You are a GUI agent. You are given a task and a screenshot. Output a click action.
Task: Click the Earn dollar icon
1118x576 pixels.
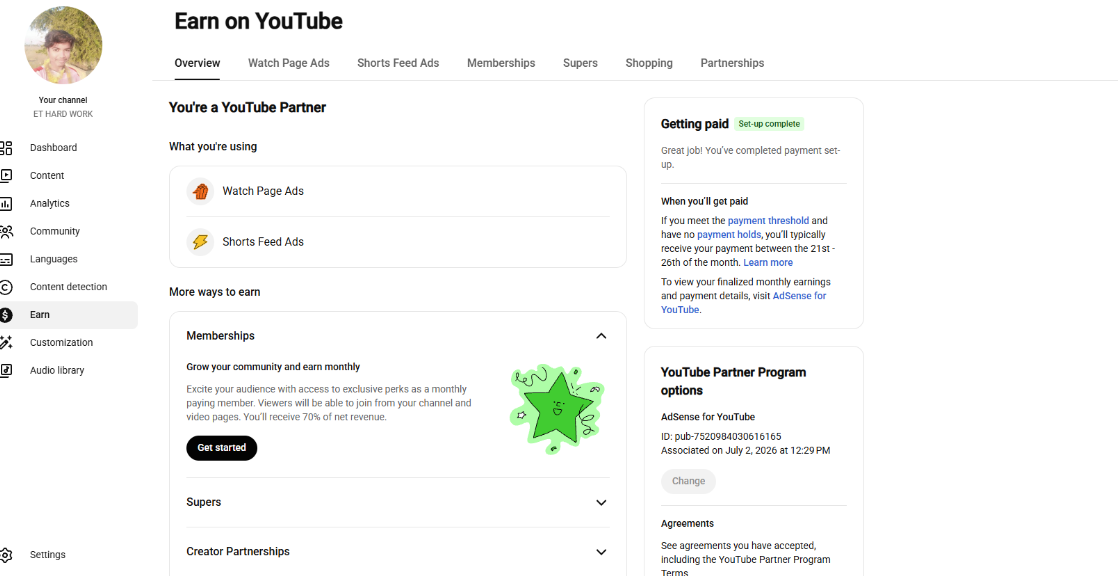[6, 314]
